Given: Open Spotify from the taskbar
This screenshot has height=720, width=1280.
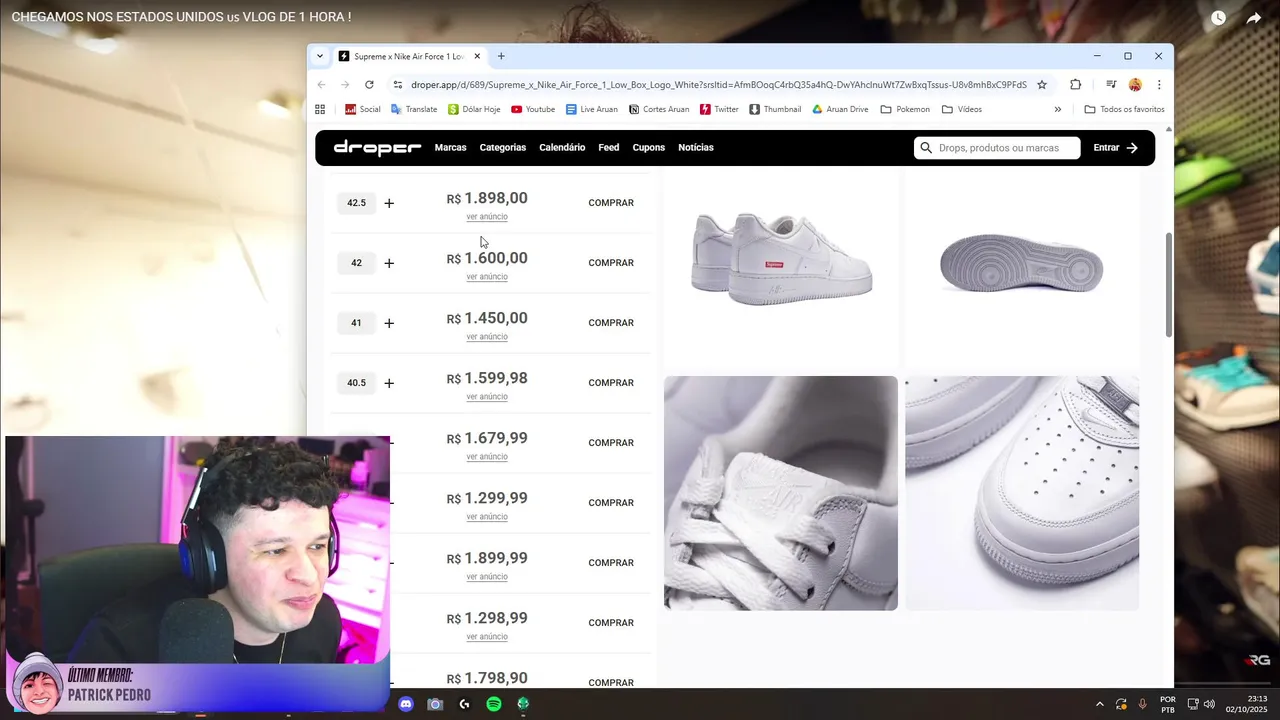Looking at the screenshot, I should click(x=494, y=704).
